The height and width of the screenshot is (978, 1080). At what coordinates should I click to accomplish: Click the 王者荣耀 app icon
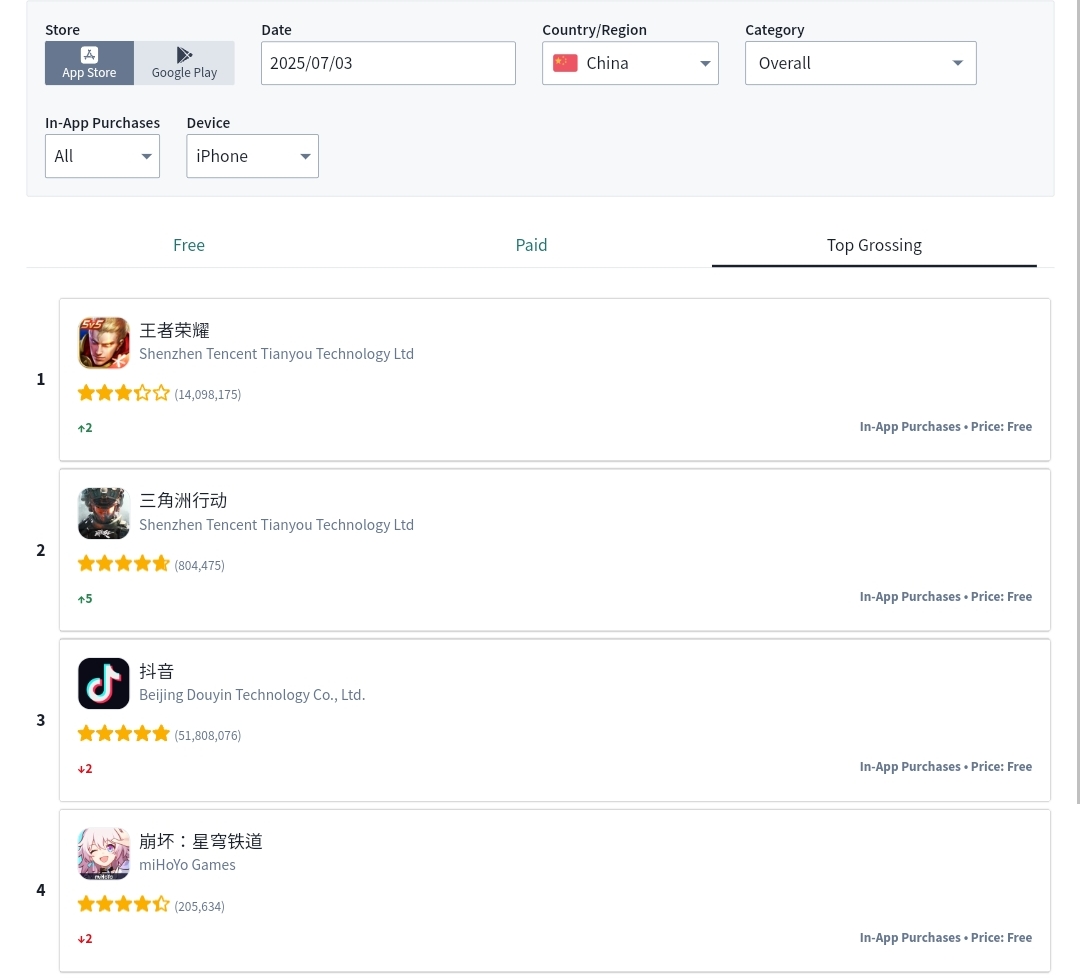point(103,342)
